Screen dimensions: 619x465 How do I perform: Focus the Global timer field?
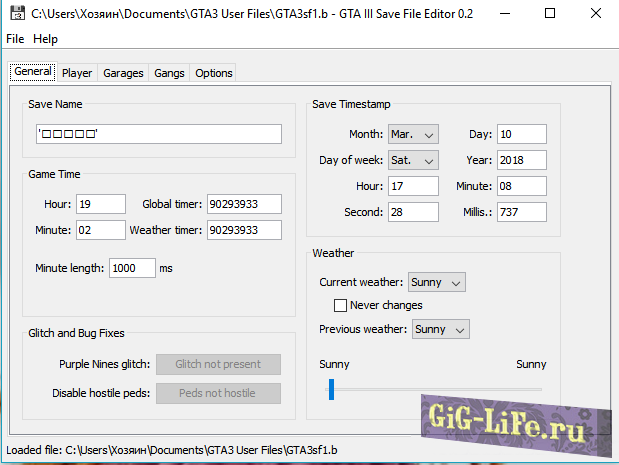coord(244,204)
